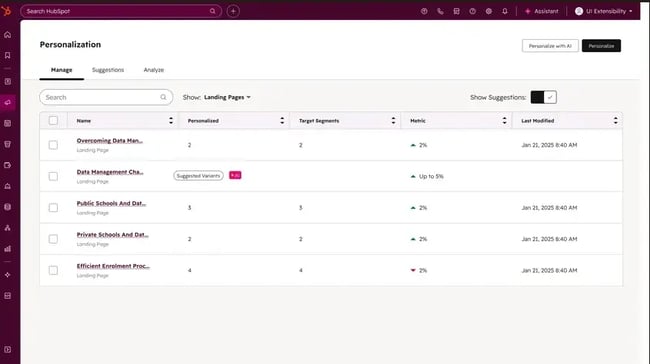Open the Public Schools And Dat.. link
The width and height of the screenshot is (650, 364).
(x=111, y=204)
